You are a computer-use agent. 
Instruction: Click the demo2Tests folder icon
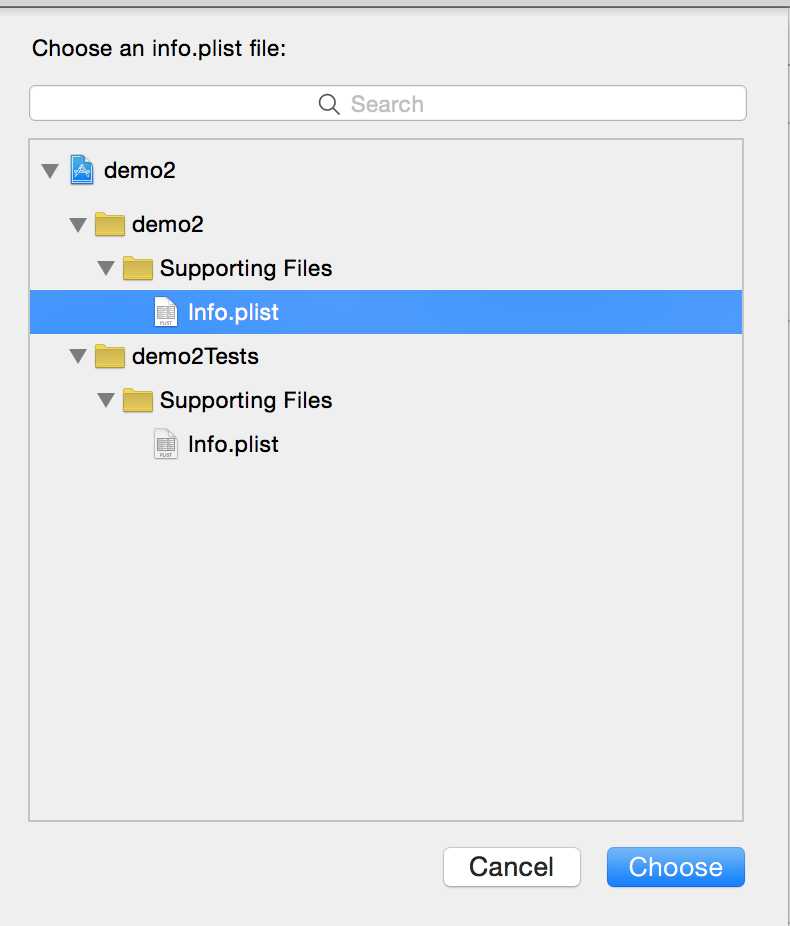pos(109,357)
